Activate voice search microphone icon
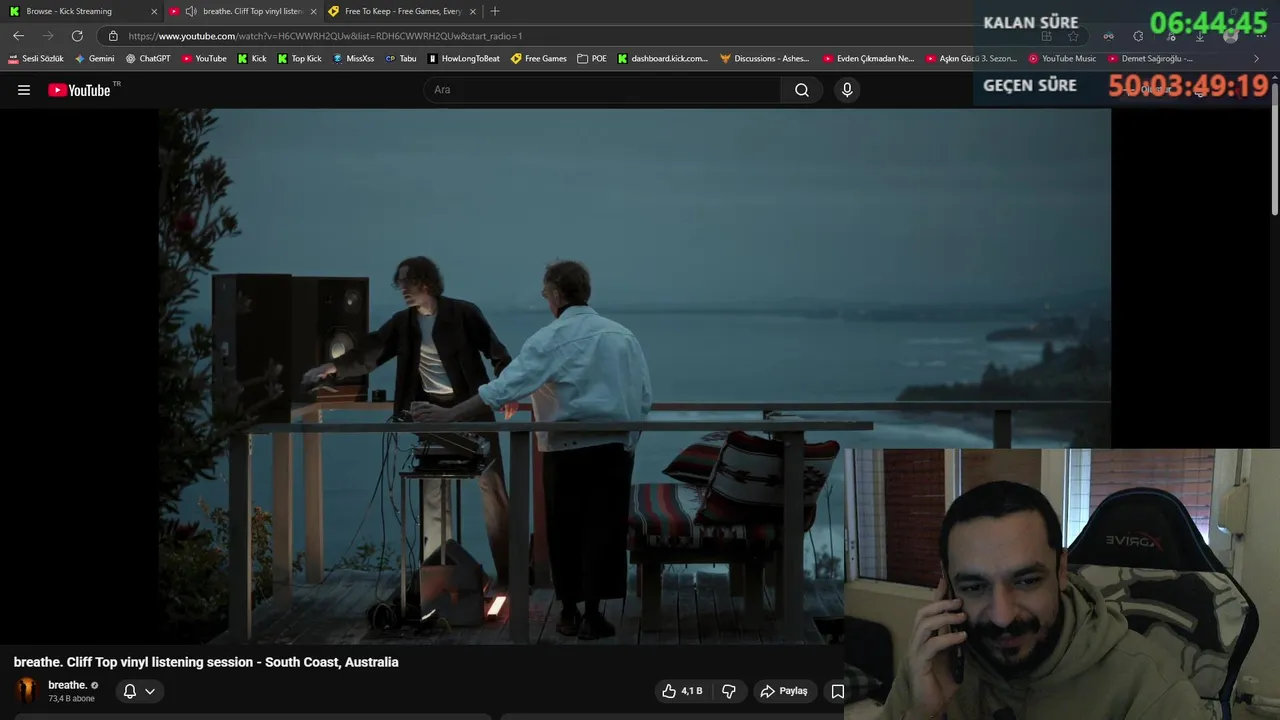The height and width of the screenshot is (720, 1280). pos(847,90)
